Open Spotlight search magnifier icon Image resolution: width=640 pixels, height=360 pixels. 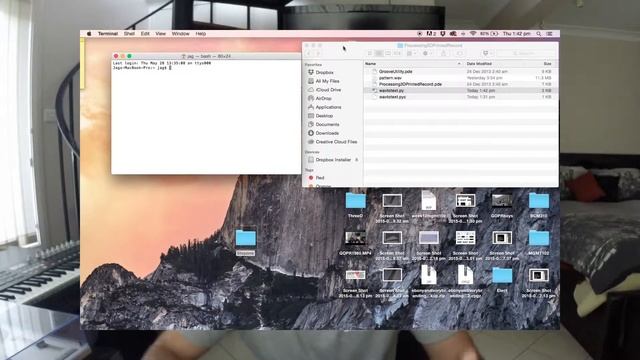(538, 34)
